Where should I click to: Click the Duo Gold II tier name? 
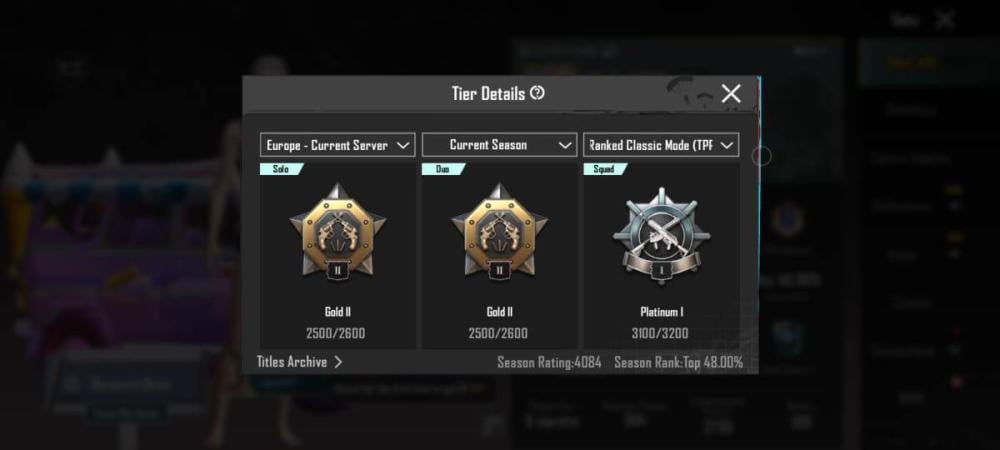[499, 312]
